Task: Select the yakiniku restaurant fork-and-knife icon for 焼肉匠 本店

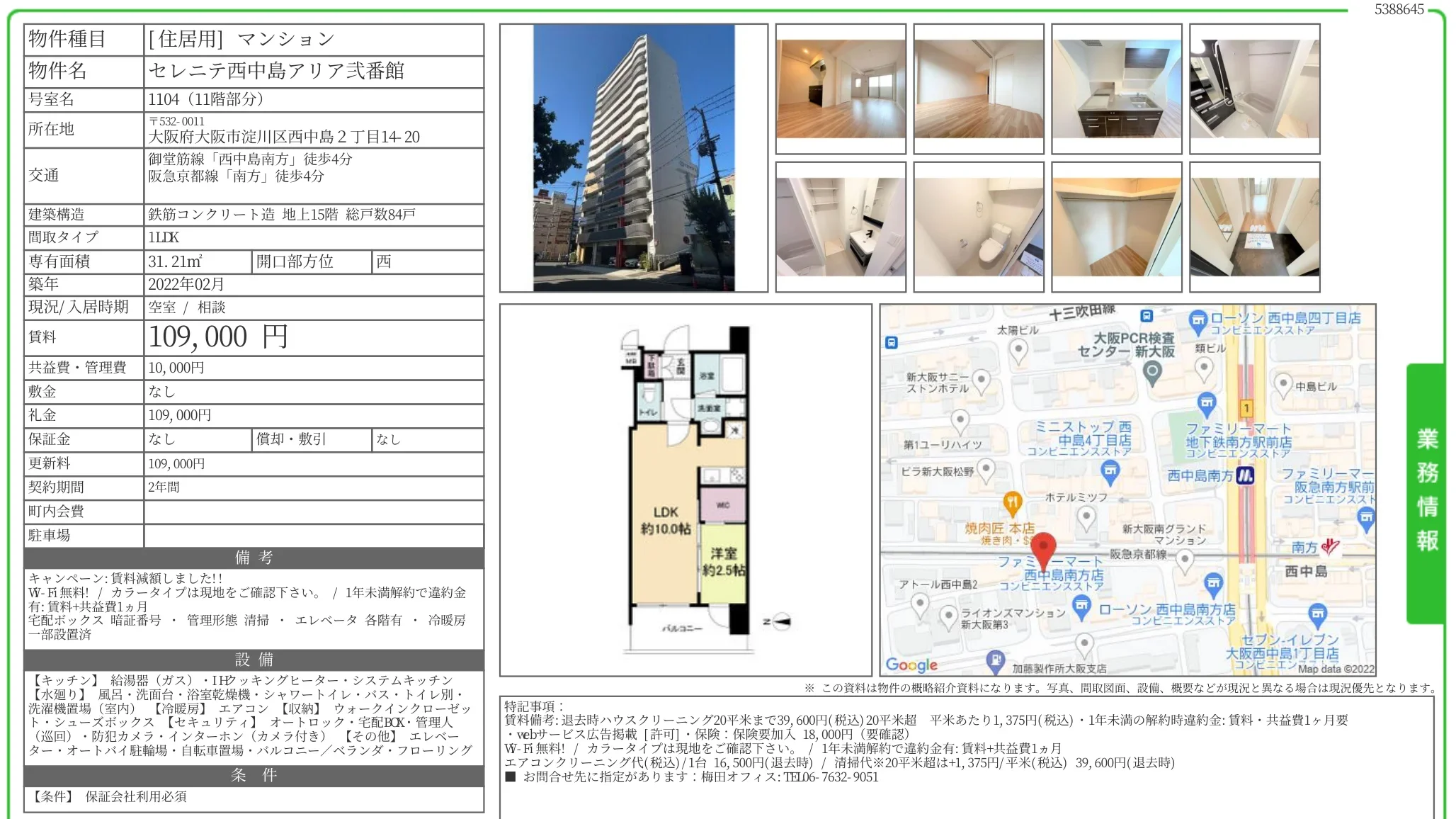Action: [1013, 501]
